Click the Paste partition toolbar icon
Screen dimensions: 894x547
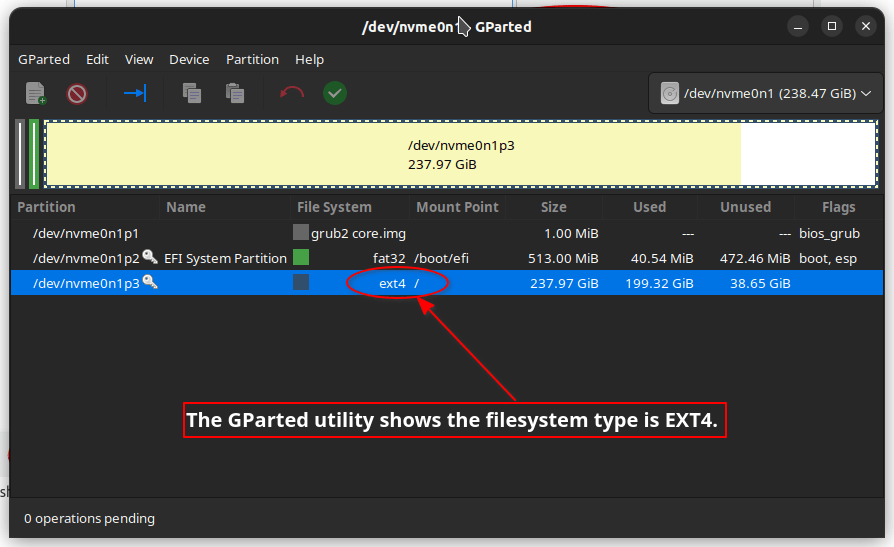click(x=234, y=93)
